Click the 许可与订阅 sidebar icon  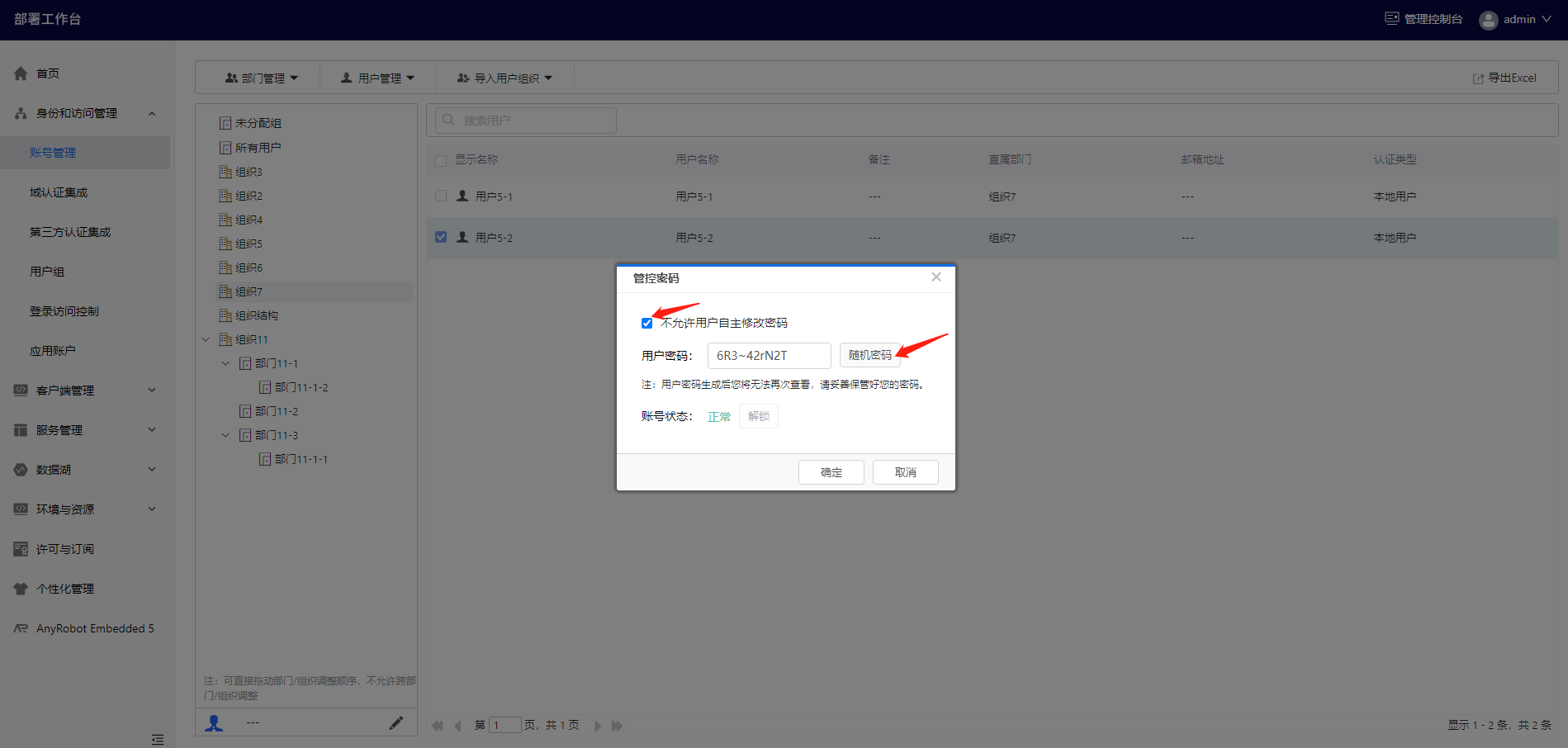click(21, 548)
